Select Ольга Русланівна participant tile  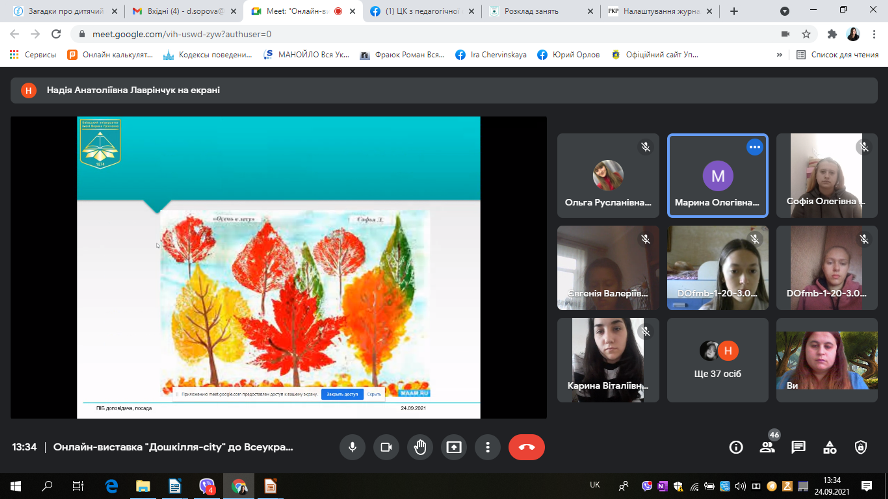point(608,176)
